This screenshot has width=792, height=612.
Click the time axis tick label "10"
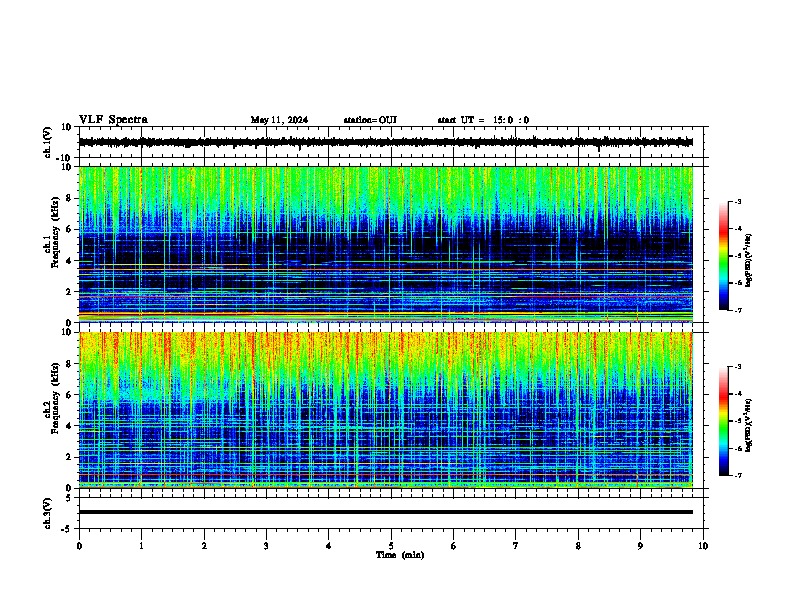pyautogui.click(x=703, y=546)
